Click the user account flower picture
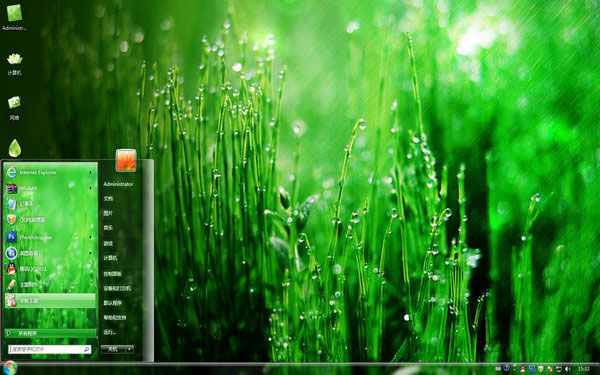Screen dimensions: 600x375 pyautogui.click(x=126, y=160)
